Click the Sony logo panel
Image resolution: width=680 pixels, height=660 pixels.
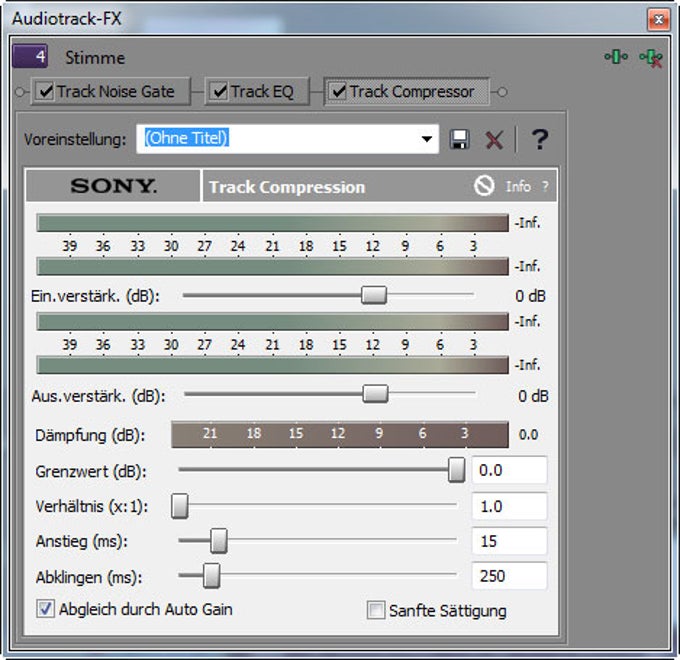click(113, 186)
